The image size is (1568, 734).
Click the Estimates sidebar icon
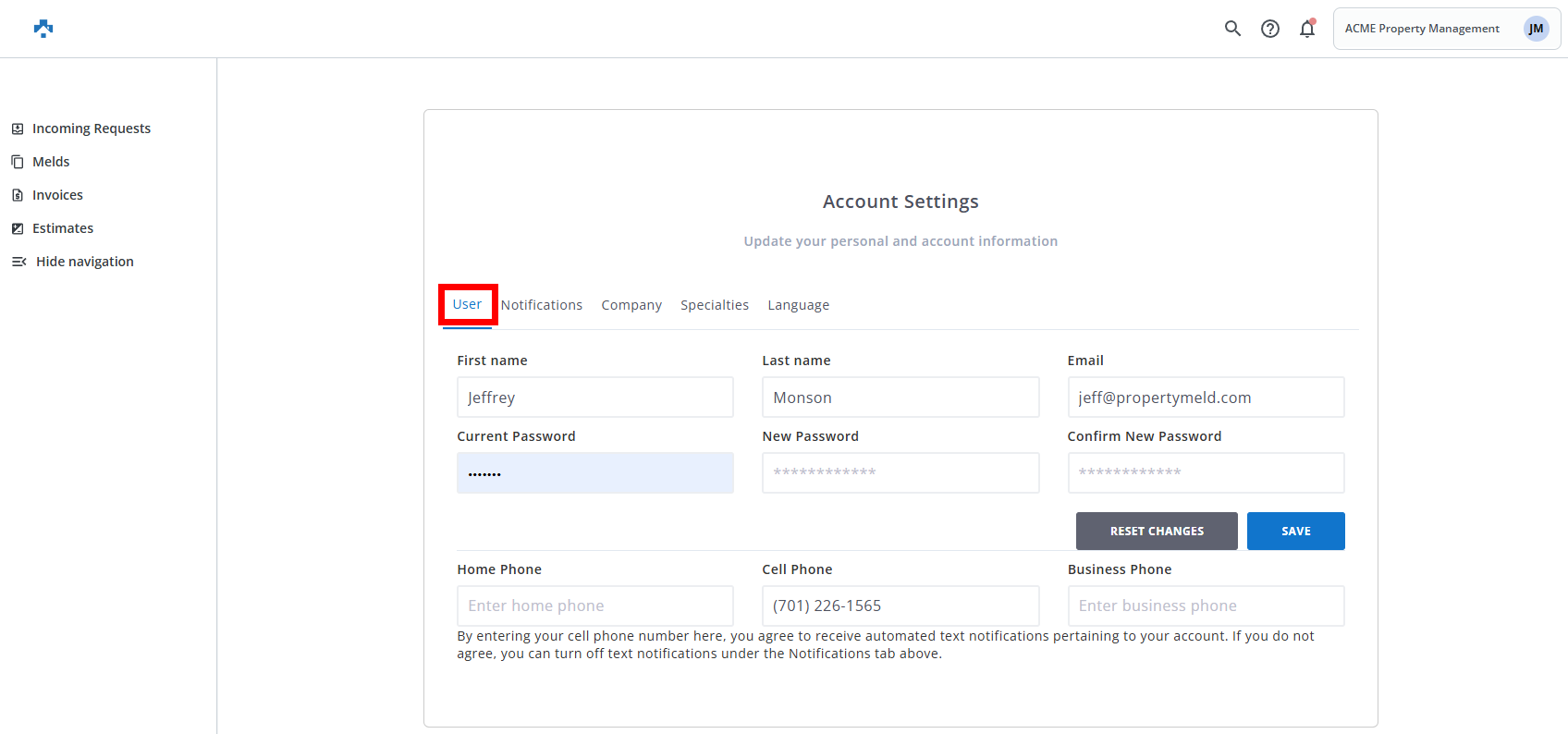coord(18,228)
